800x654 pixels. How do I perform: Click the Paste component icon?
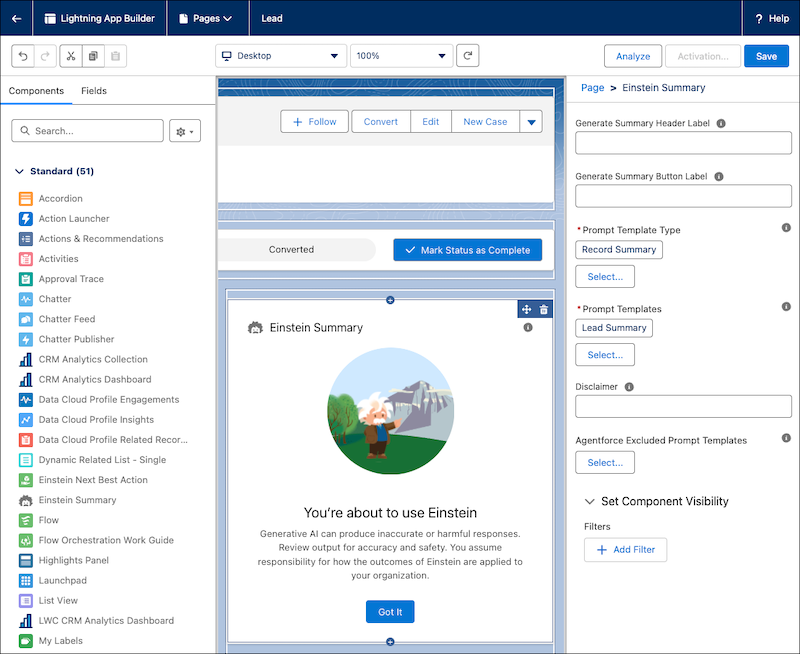[x=113, y=56]
